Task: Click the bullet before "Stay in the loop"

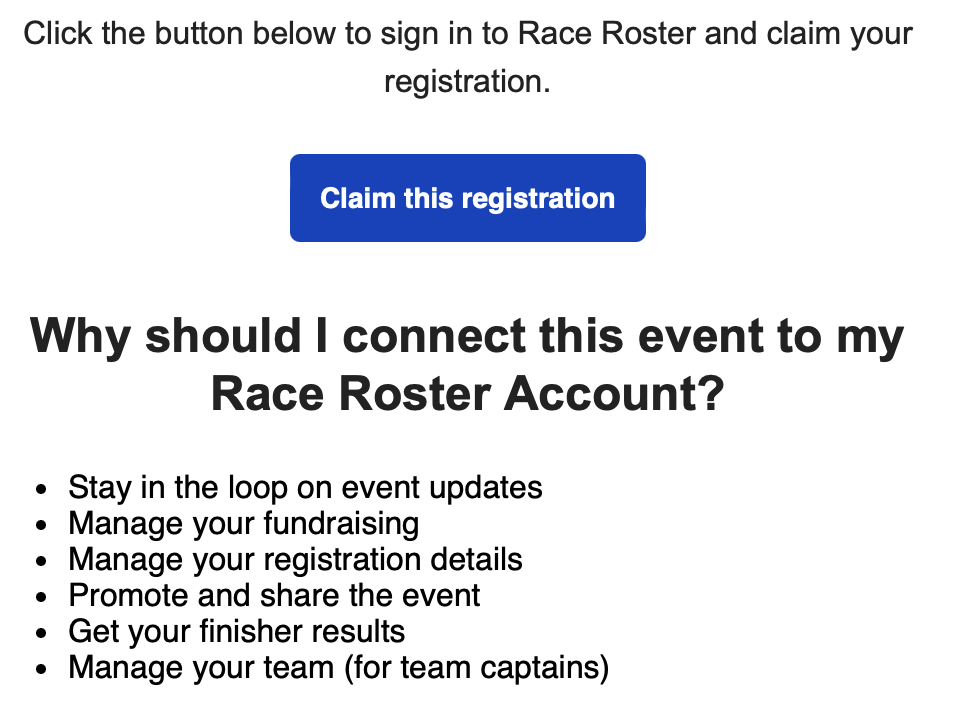Action: pyautogui.click(x=41, y=490)
